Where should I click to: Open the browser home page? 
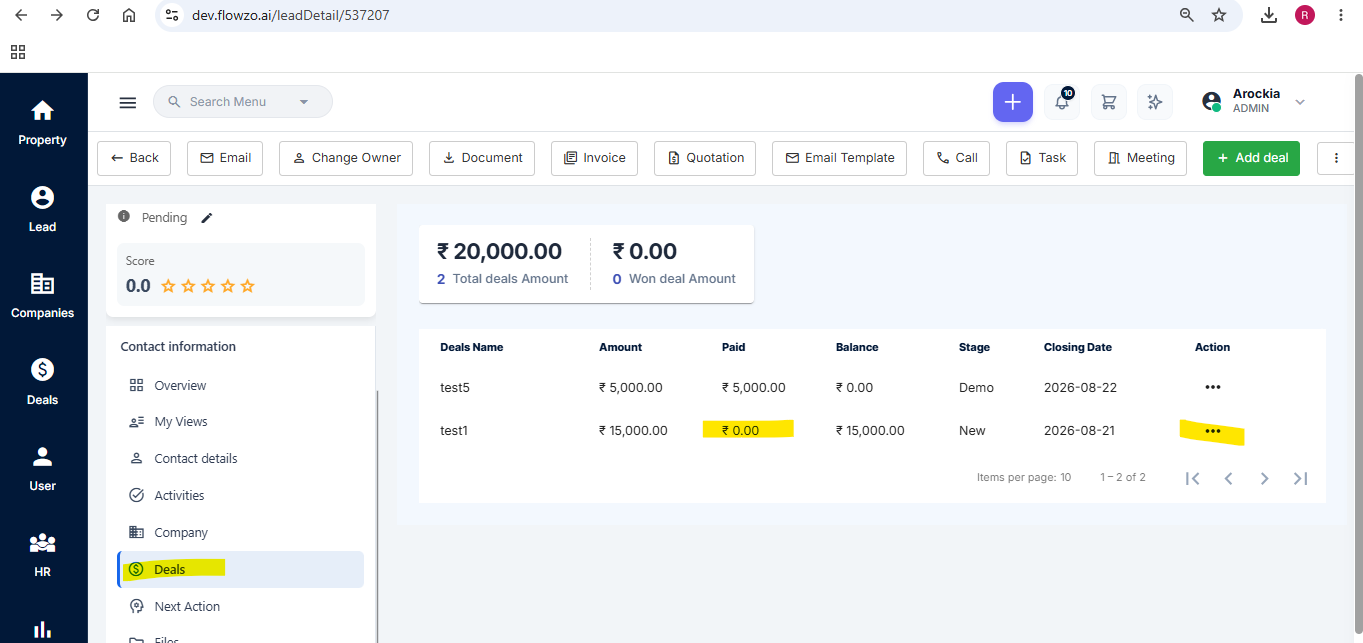pos(128,15)
